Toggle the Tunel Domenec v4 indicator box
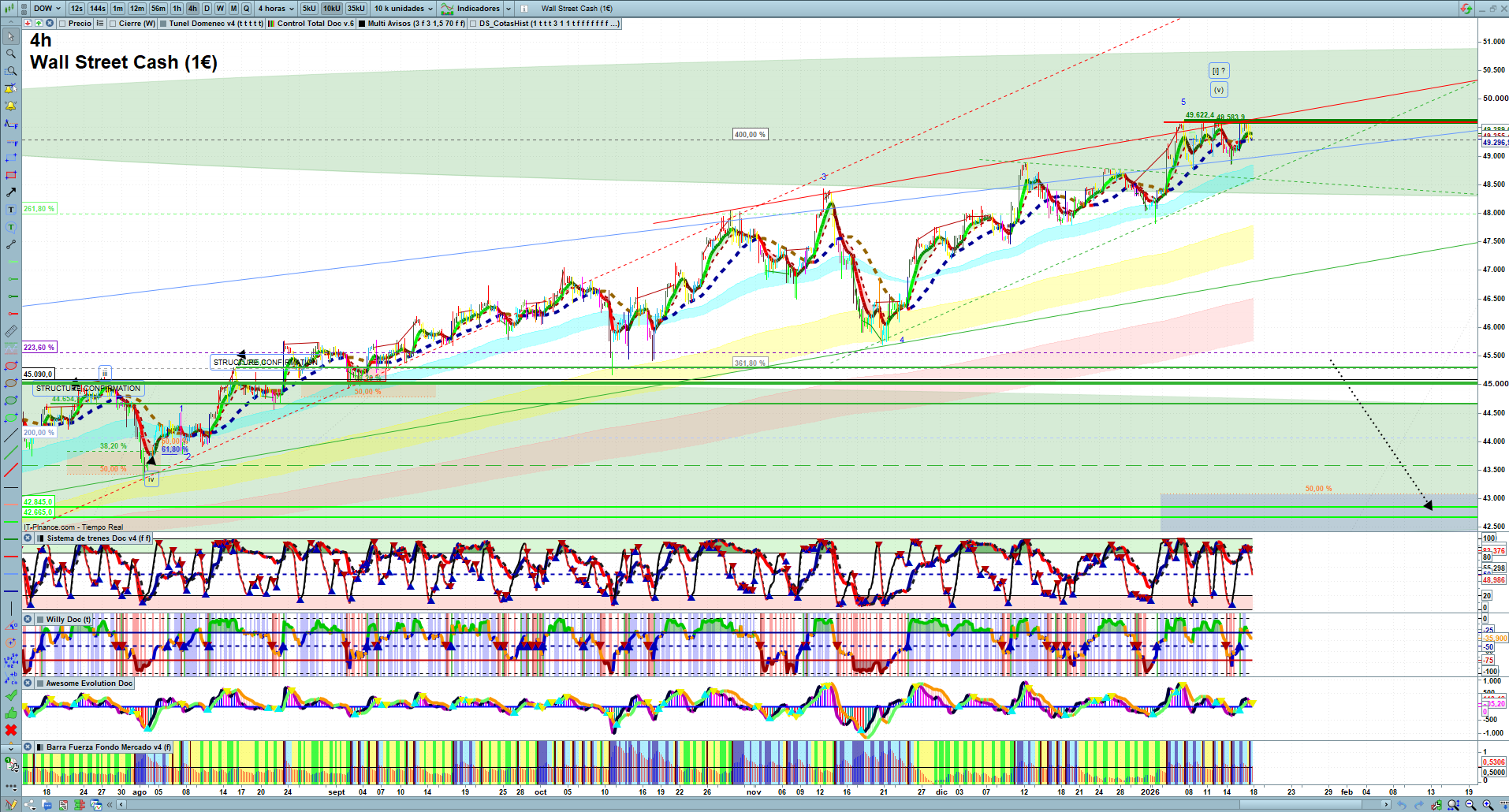1509x812 pixels. [x=163, y=24]
